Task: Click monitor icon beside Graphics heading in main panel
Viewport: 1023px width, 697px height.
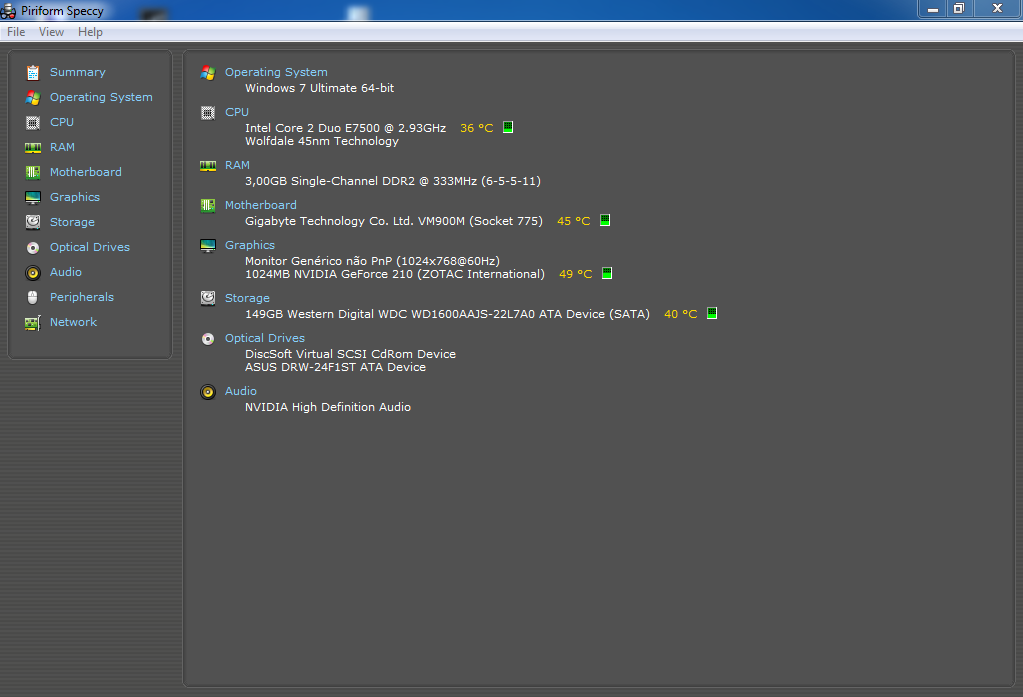Action: (208, 245)
